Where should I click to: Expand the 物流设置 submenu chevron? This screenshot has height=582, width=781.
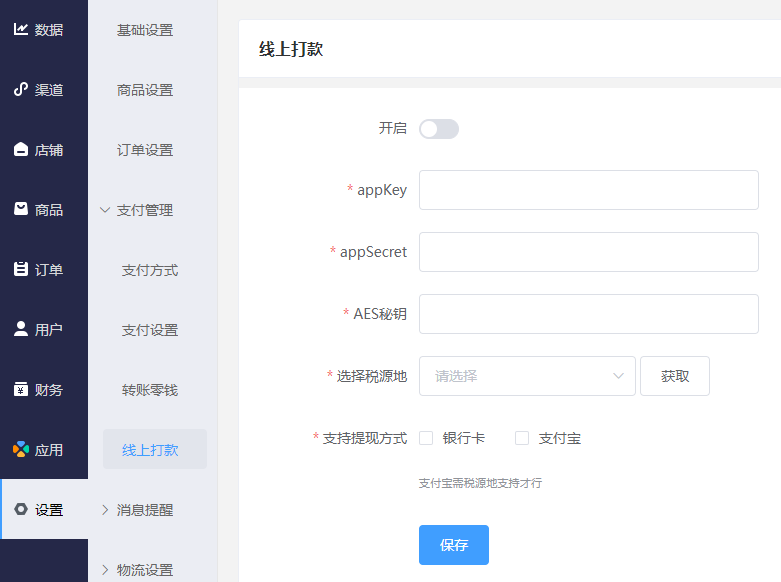105,570
